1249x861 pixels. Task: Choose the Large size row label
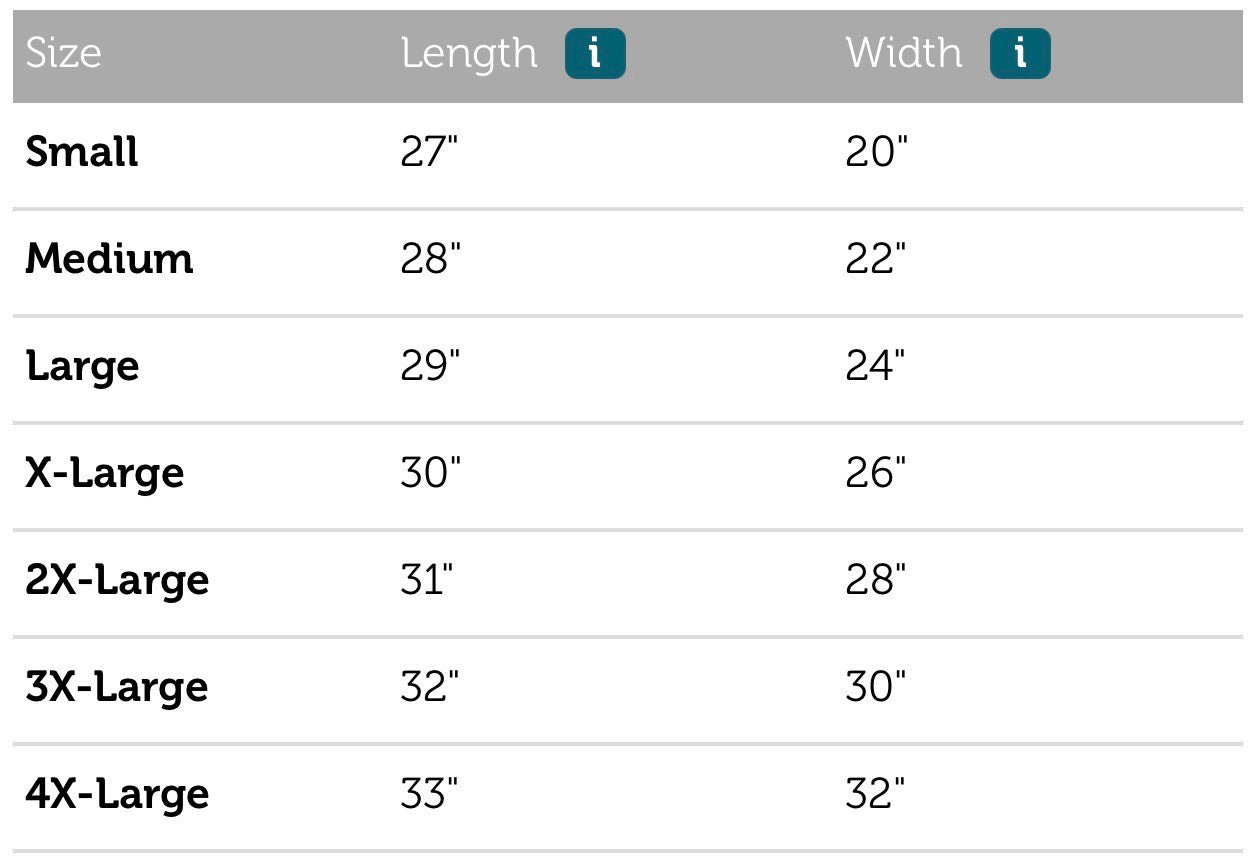(82, 367)
